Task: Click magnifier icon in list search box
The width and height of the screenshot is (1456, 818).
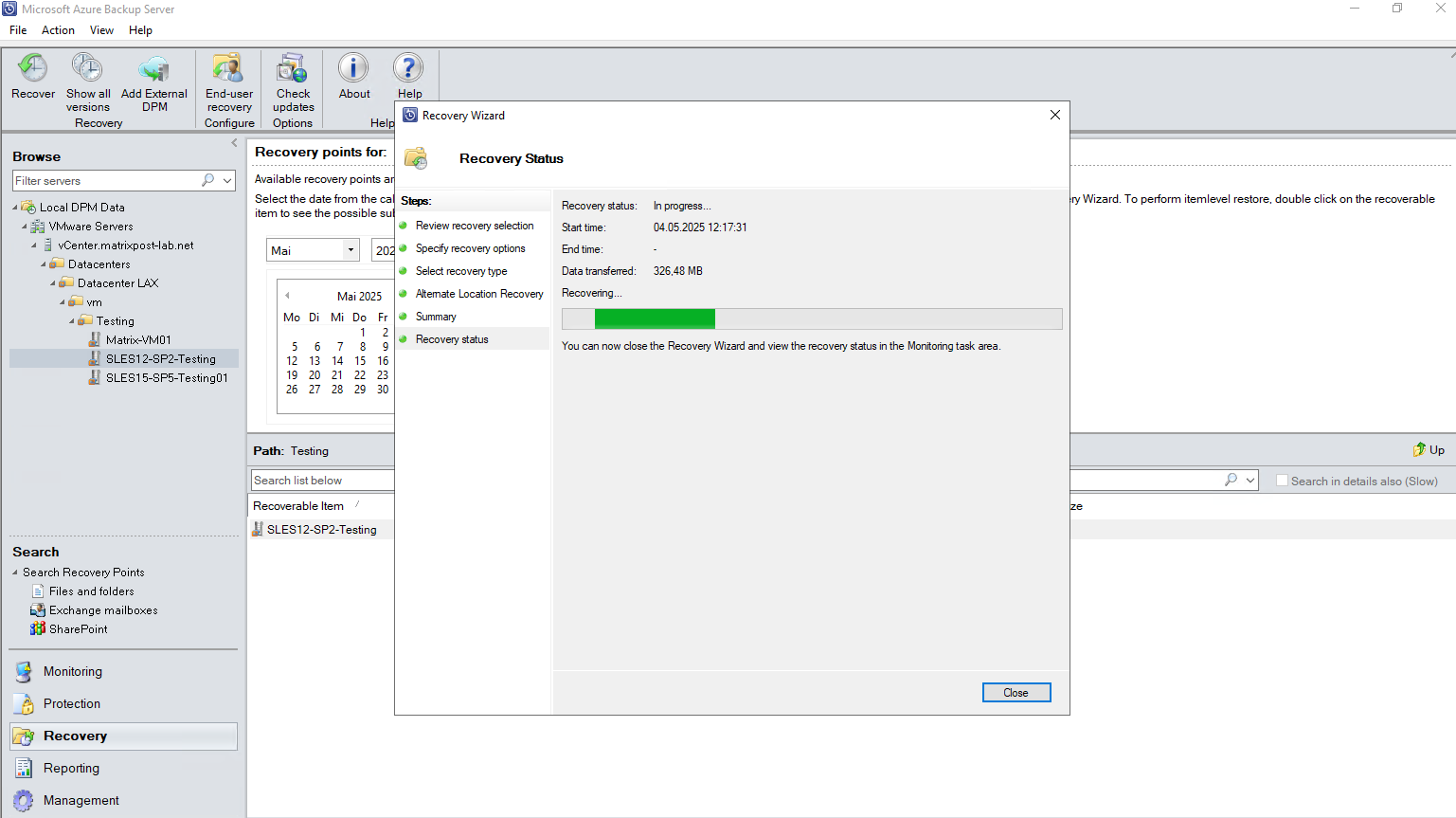Action: (1231, 480)
